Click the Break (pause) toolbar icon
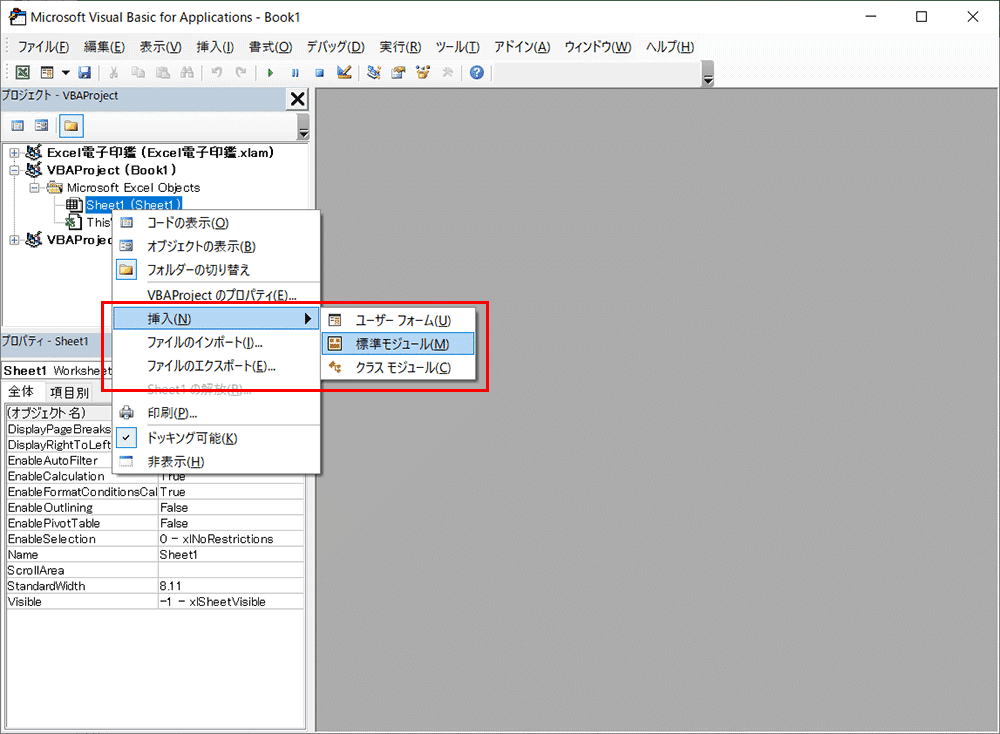Image resolution: width=1000 pixels, height=734 pixels. coord(295,73)
